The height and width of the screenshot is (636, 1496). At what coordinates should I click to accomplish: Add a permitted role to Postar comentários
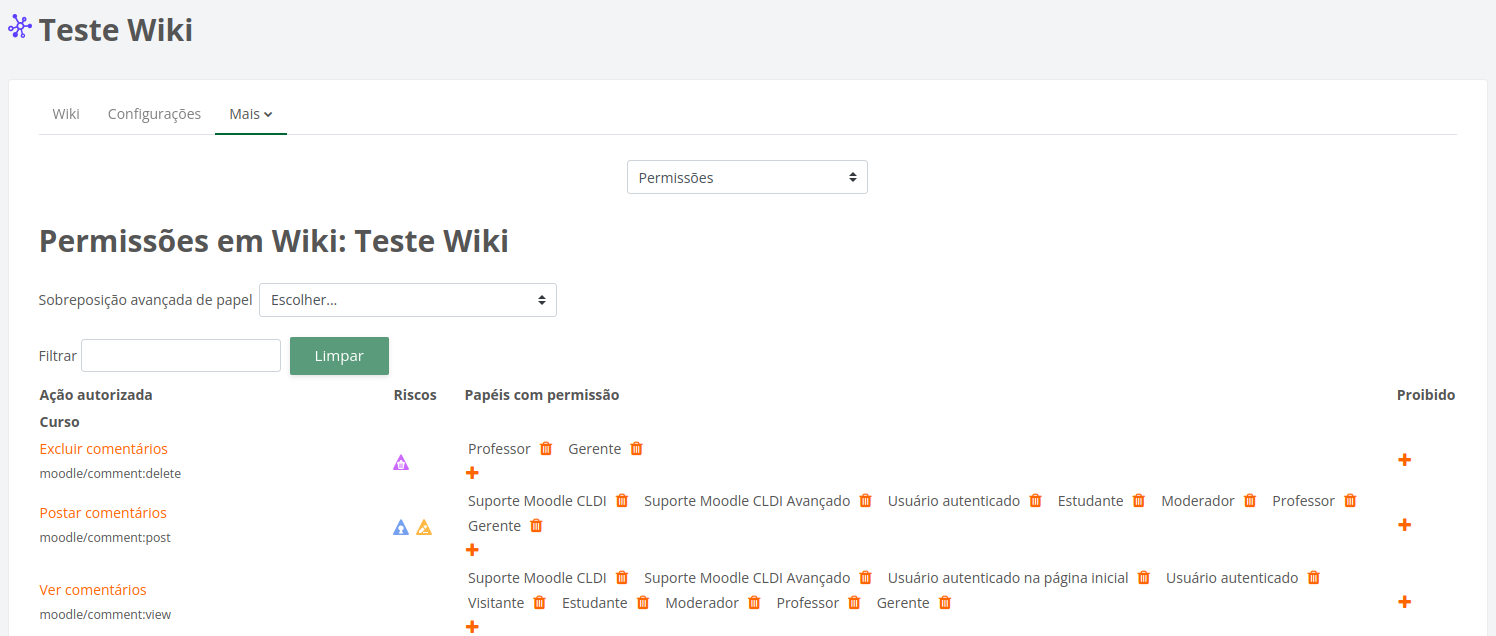pos(471,550)
